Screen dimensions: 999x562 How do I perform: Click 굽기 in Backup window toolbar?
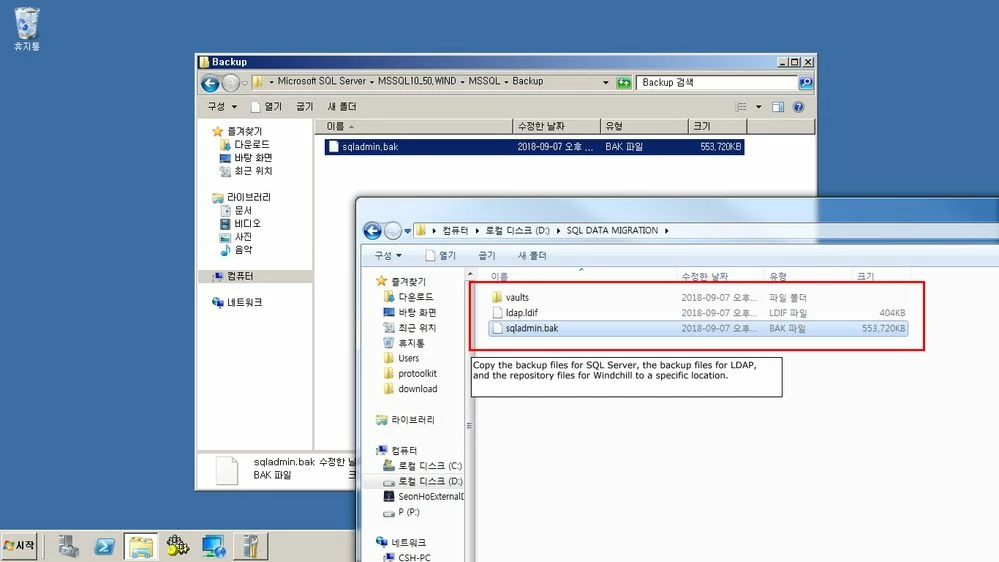[x=305, y=106]
